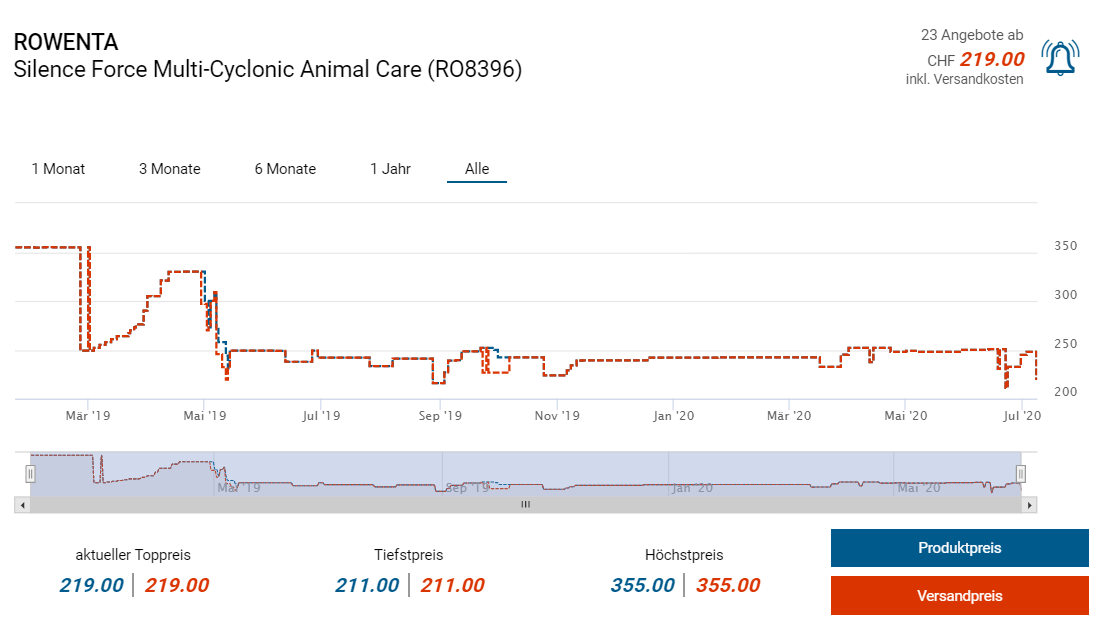Toggle the Produktpreis series
The image size is (1098, 623).
pyautogui.click(x=959, y=548)
